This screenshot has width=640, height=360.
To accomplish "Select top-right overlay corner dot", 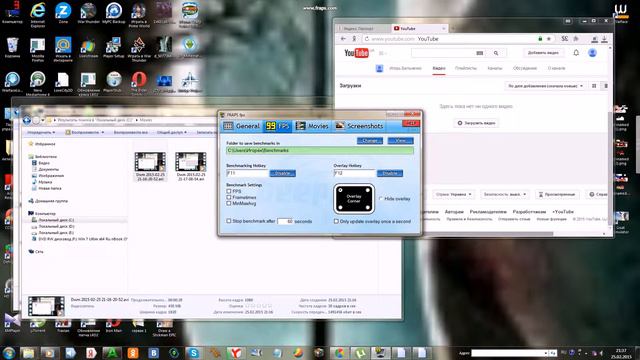I will click(368, 190).
